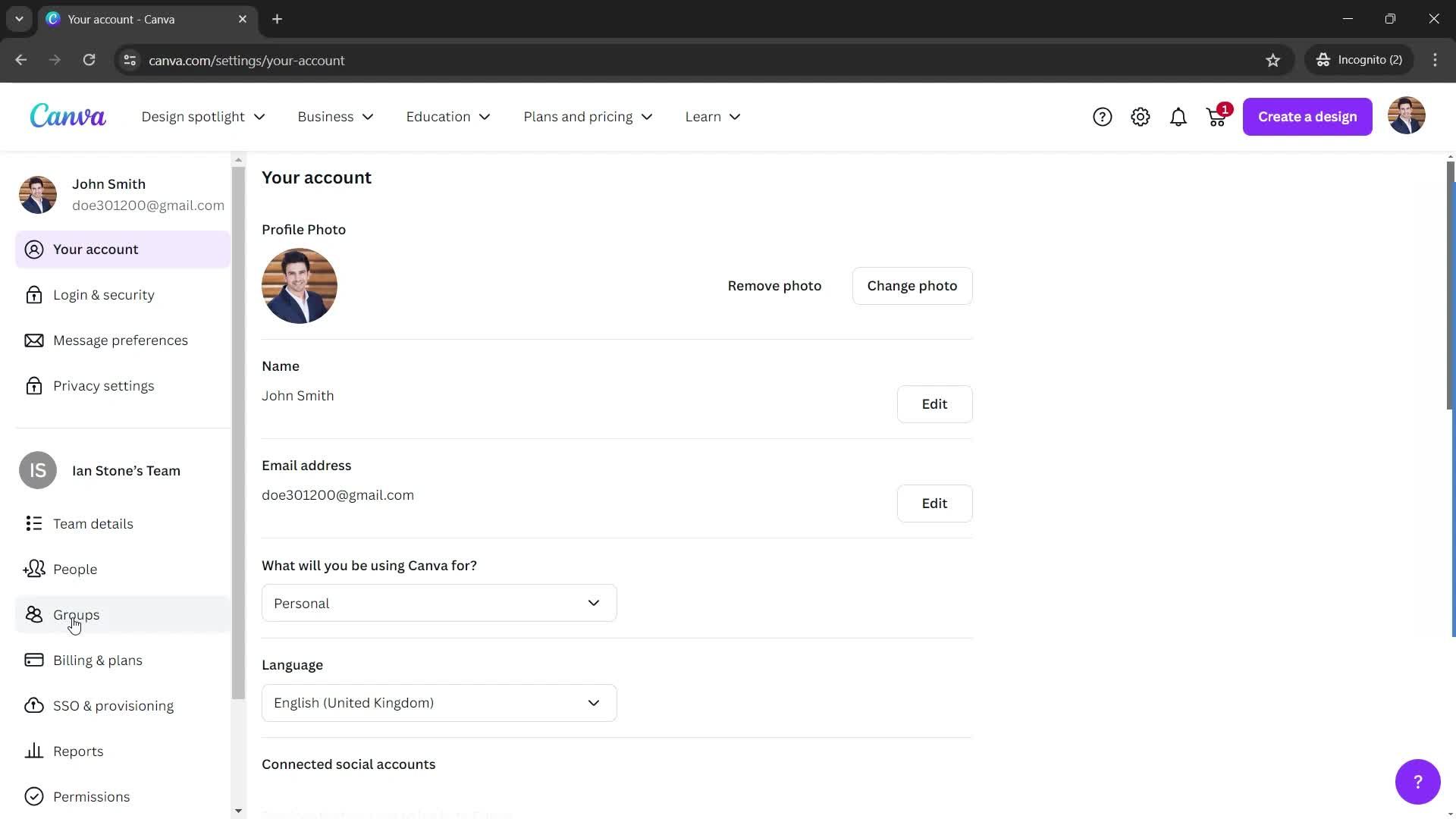Click the Canva logo in the top left
This screenshot has height=819, width=1456.
[68, 116]
